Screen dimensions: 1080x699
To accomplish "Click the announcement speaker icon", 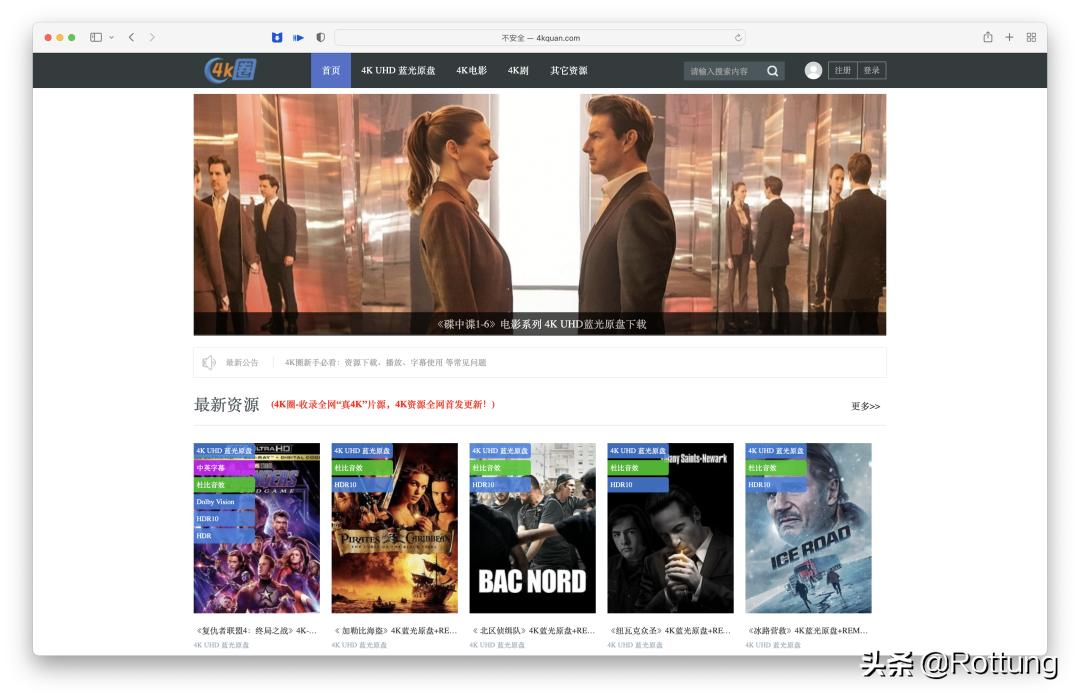I will [x=209, y=362].
